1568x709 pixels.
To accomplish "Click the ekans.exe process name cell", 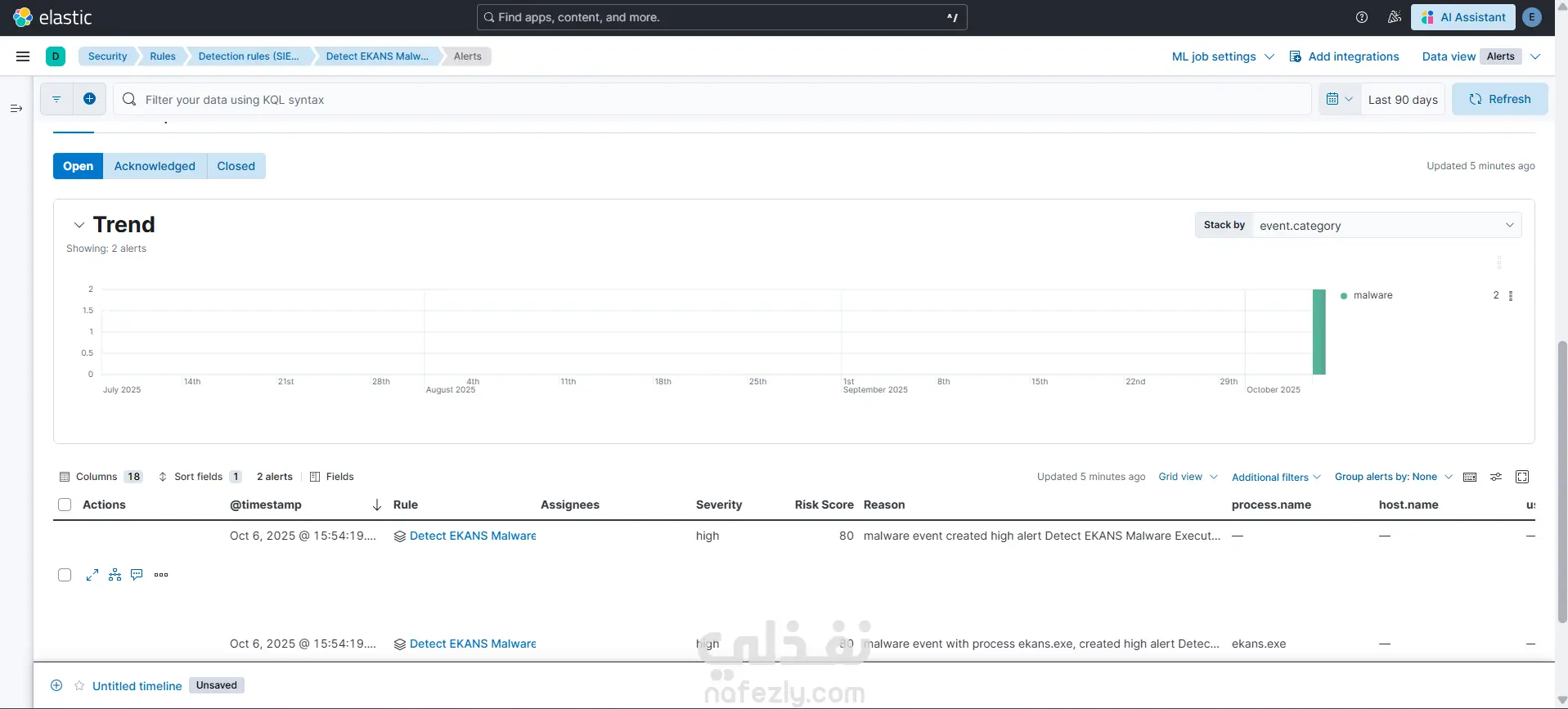I will coord(1259,644).
